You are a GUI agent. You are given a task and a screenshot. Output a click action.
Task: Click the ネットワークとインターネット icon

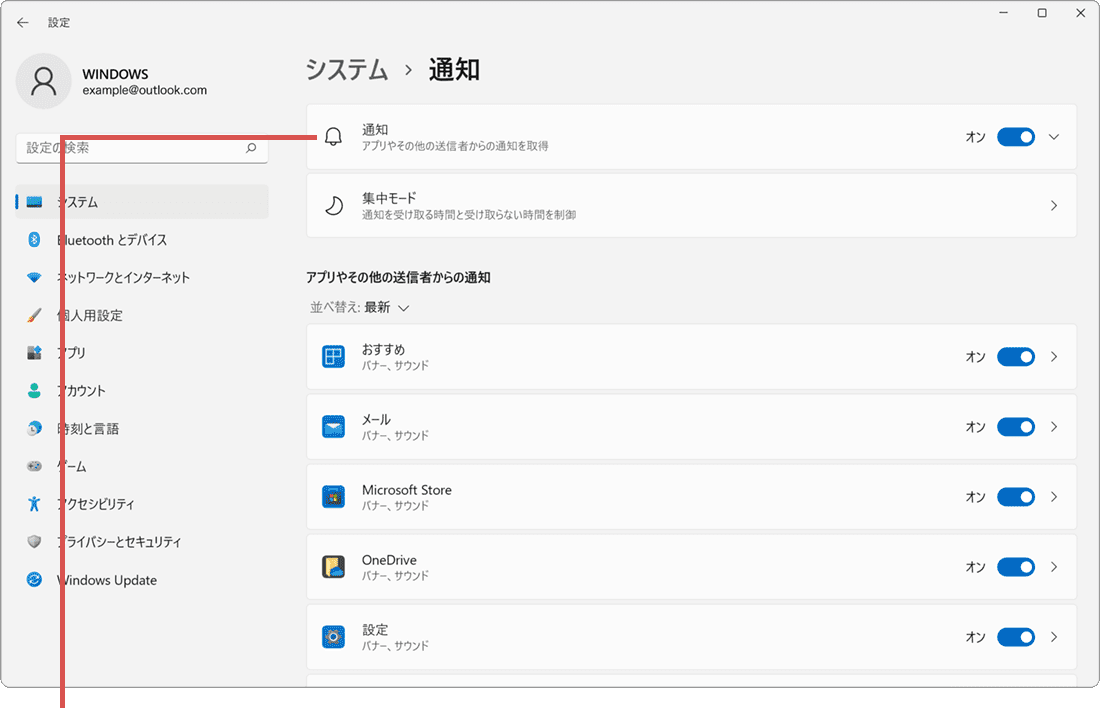[x=32, y=277]
